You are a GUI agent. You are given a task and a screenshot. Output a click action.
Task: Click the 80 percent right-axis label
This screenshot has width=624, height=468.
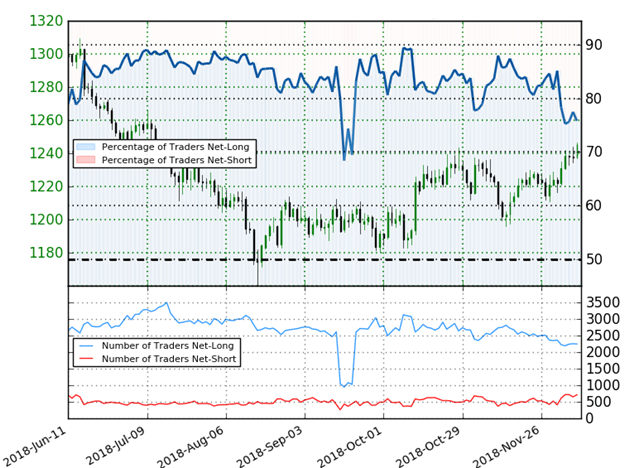(x=594, y=99)
